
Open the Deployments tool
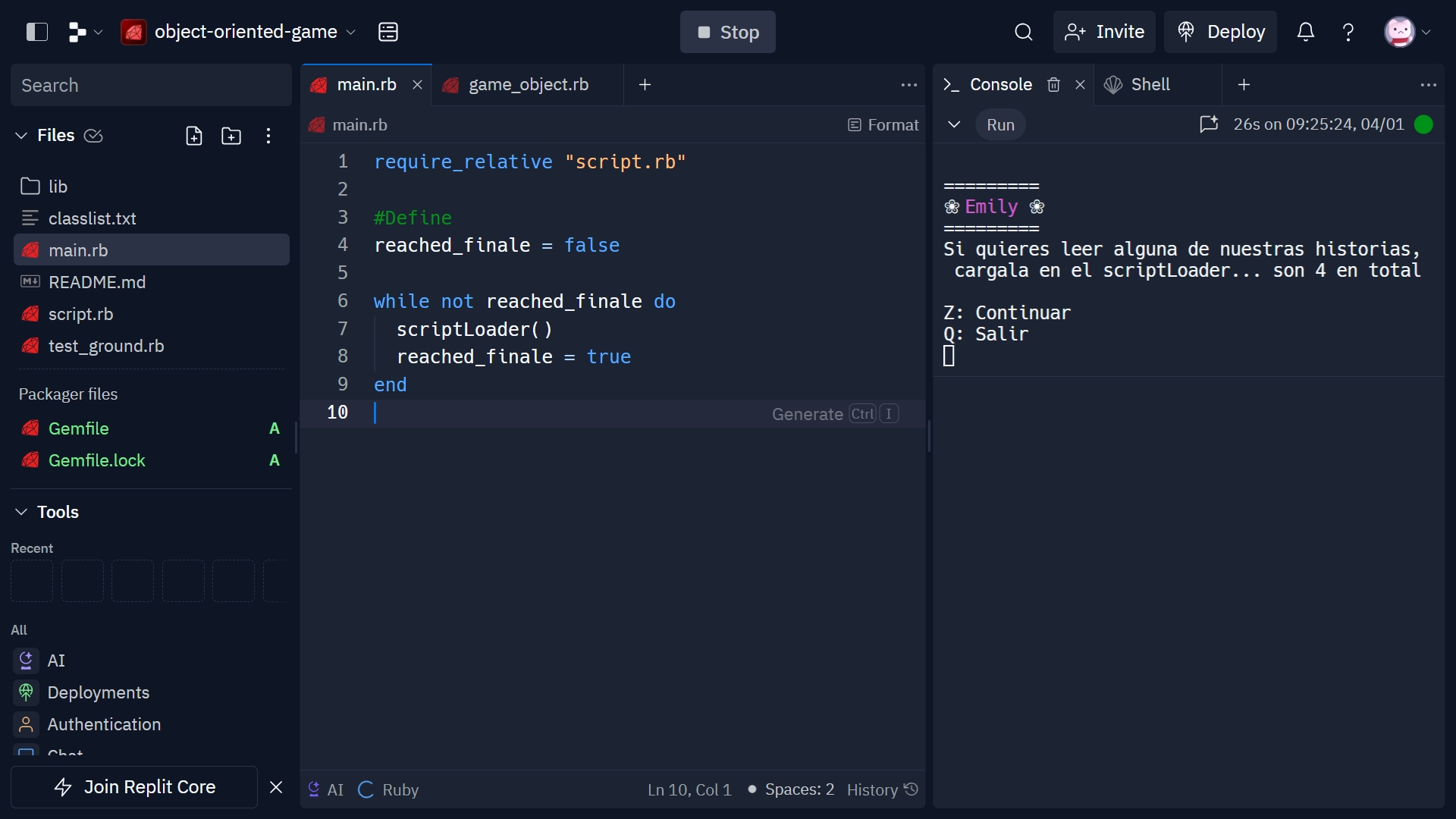coord(152,692)
